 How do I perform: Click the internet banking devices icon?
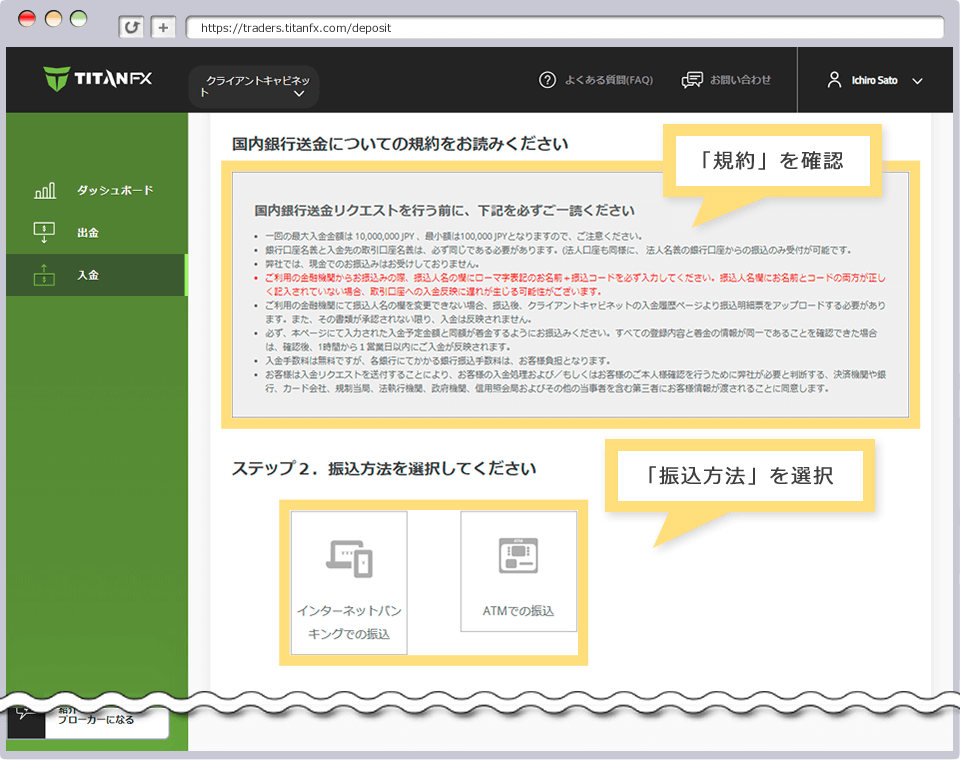point(349,558)
